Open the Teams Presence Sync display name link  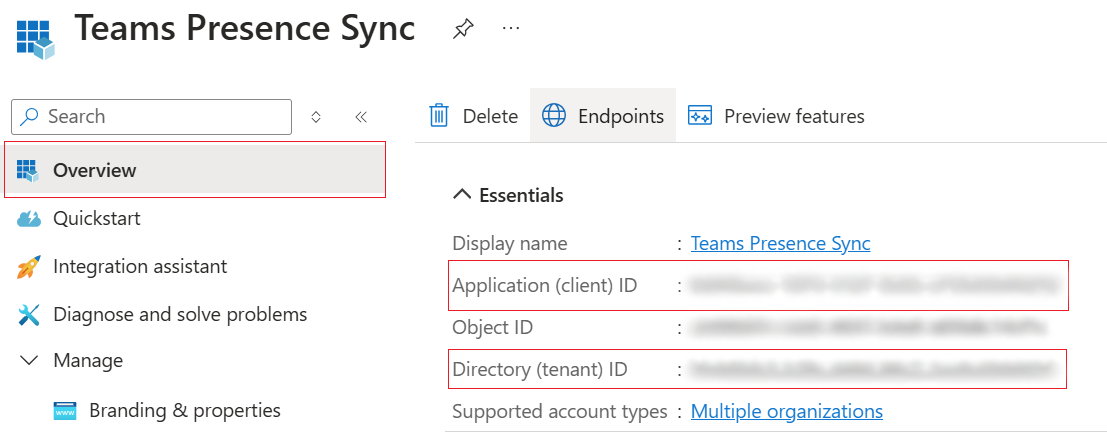[x=781, y=244]
